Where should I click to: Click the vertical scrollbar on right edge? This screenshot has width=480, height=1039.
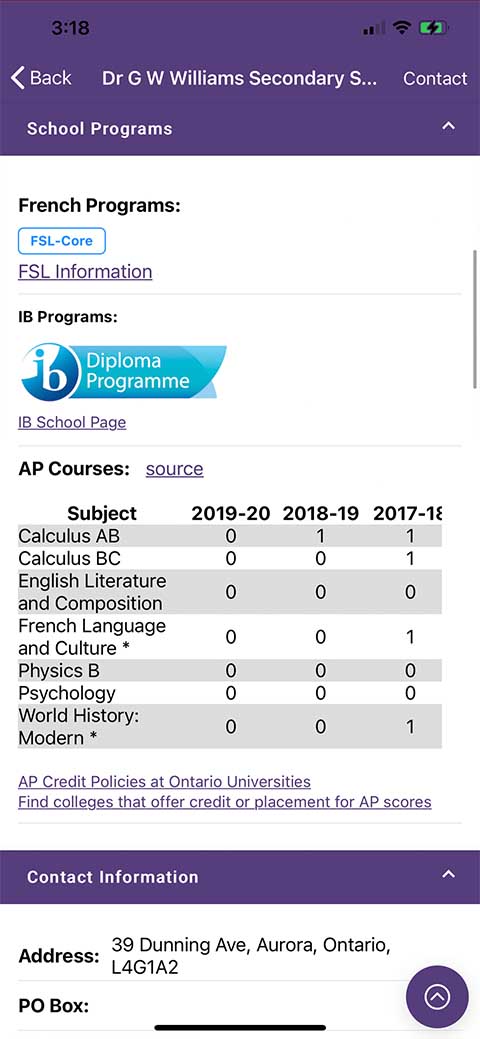(x=475, y=319)
